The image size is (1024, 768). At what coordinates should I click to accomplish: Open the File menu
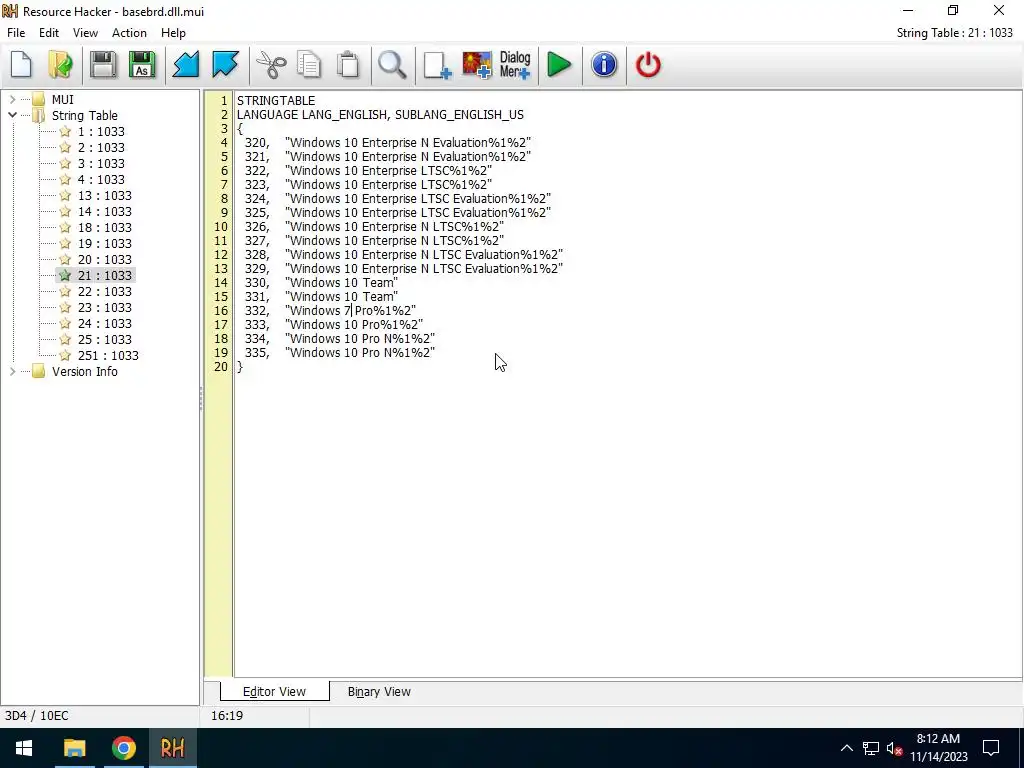[x=16, y=33]
